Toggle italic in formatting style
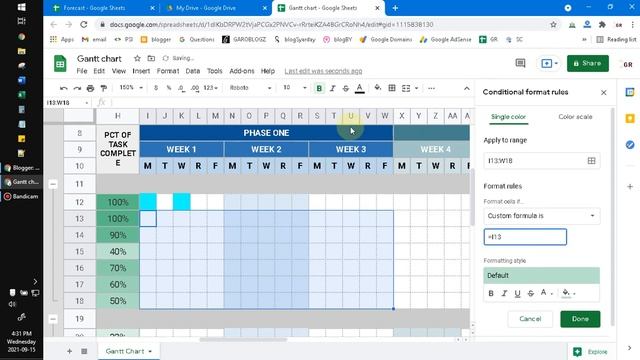640x360 pixels. (x=504, y=293)
